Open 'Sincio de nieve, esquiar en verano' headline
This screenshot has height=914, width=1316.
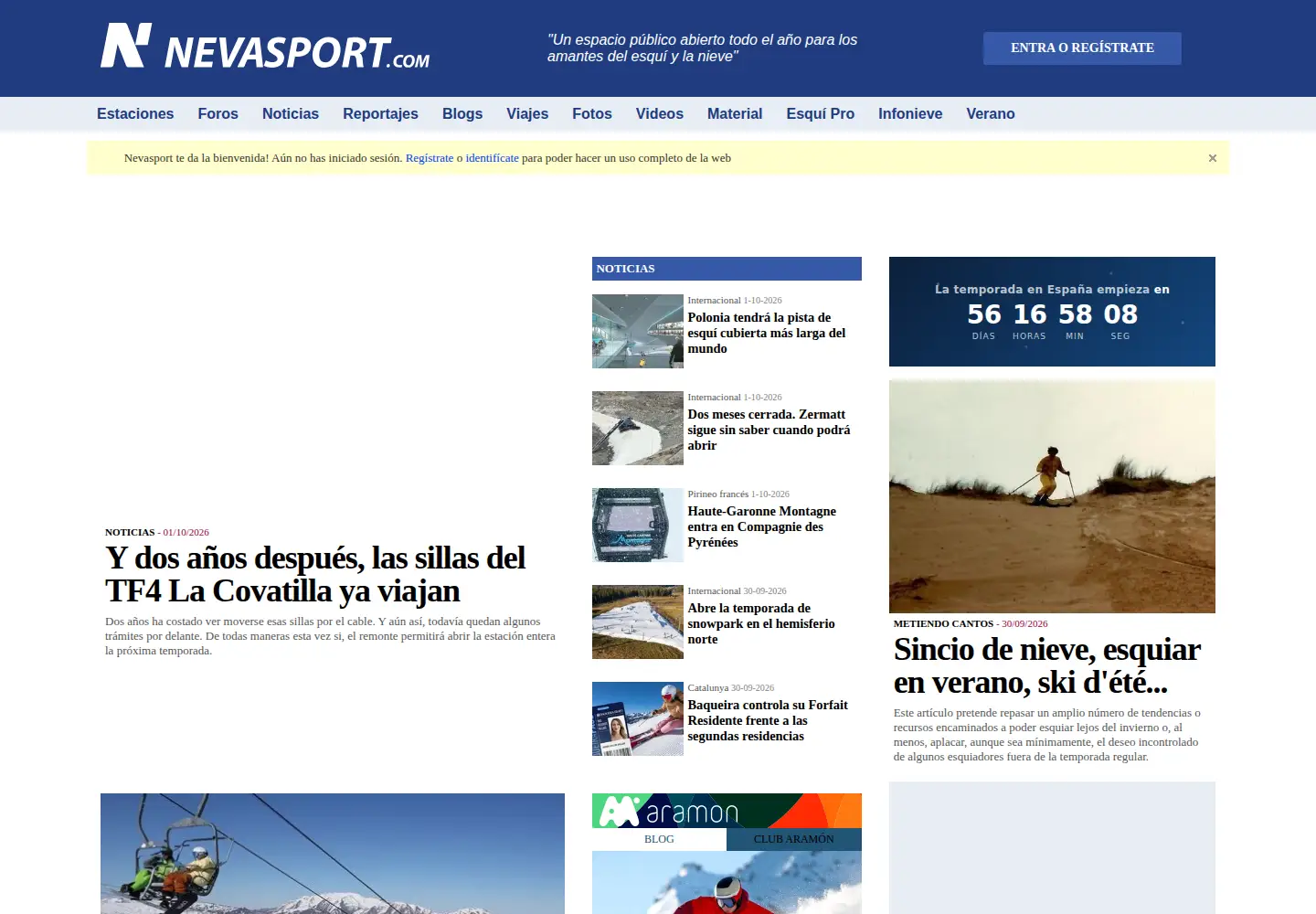click(1047, 665)
